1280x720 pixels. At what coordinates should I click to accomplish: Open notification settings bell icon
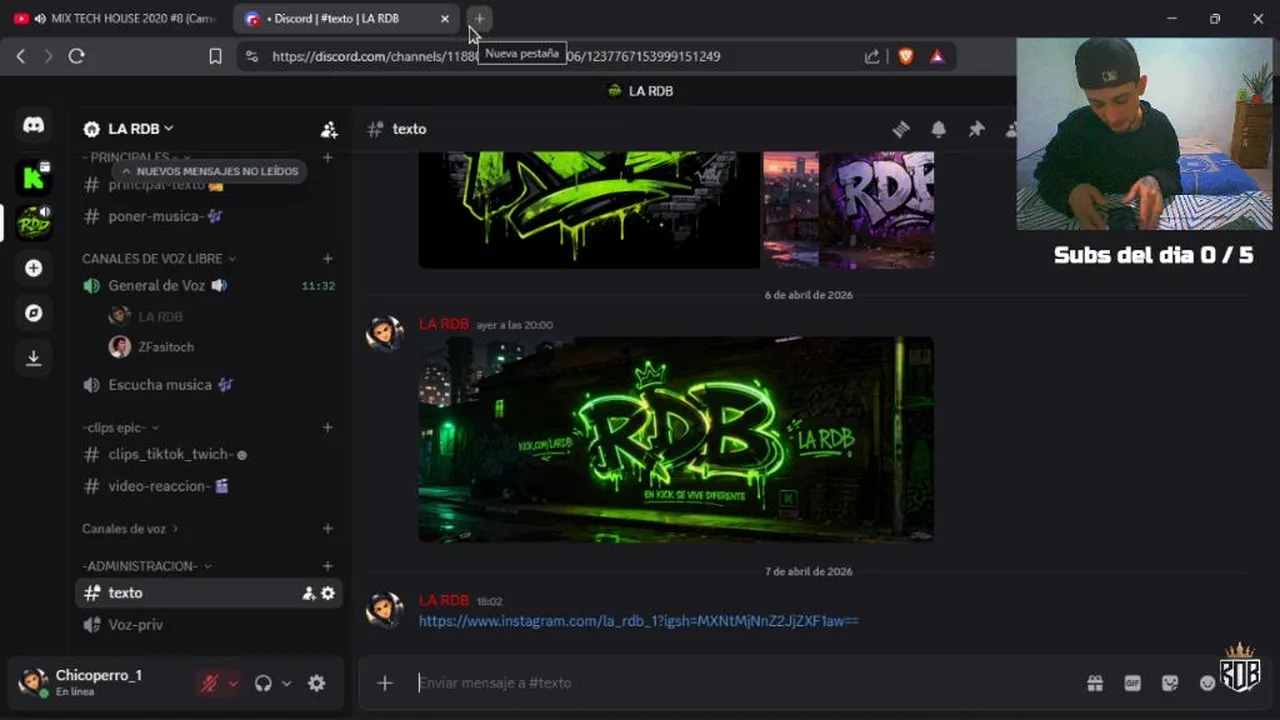tap(938, 129)
